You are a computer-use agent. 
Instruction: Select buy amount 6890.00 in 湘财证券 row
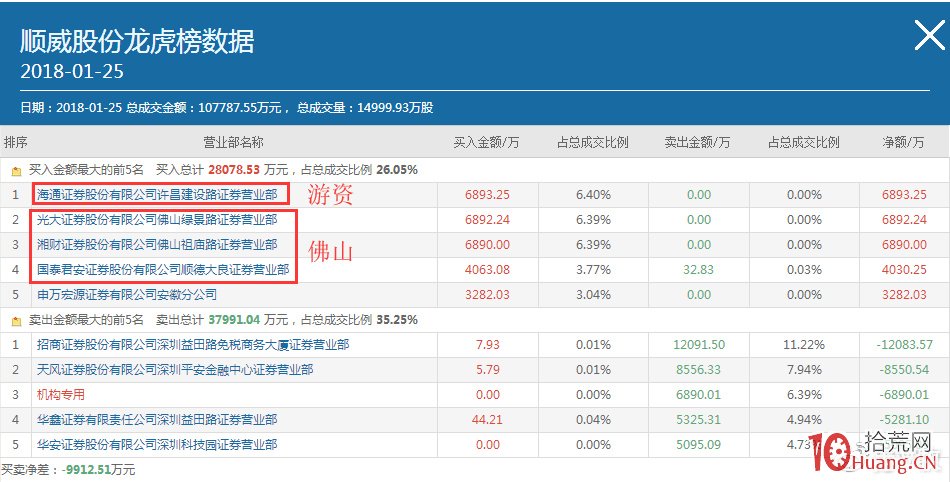(x=488, y=245)
